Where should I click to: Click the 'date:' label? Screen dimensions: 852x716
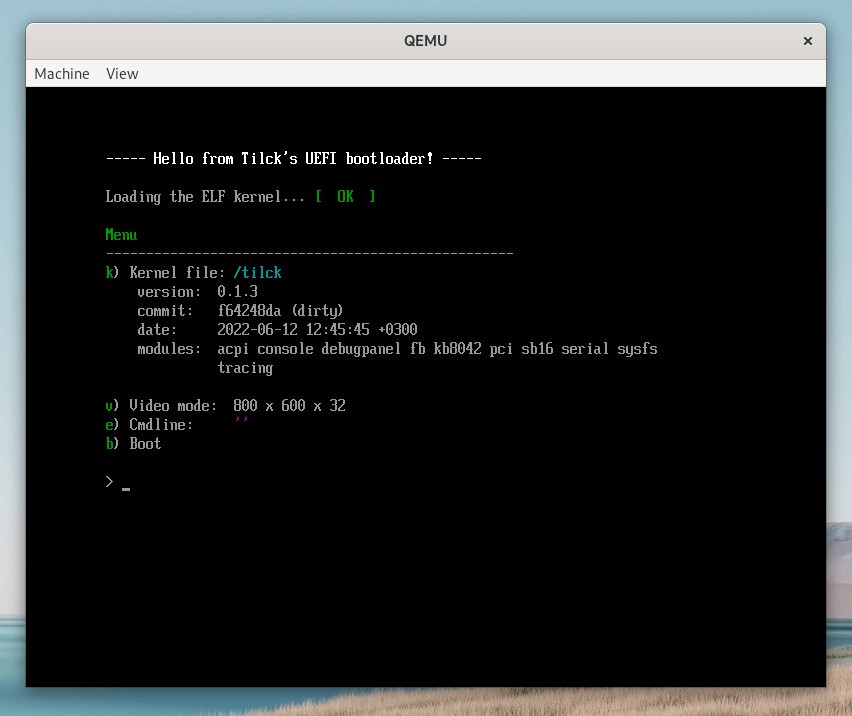pos(157,329)
